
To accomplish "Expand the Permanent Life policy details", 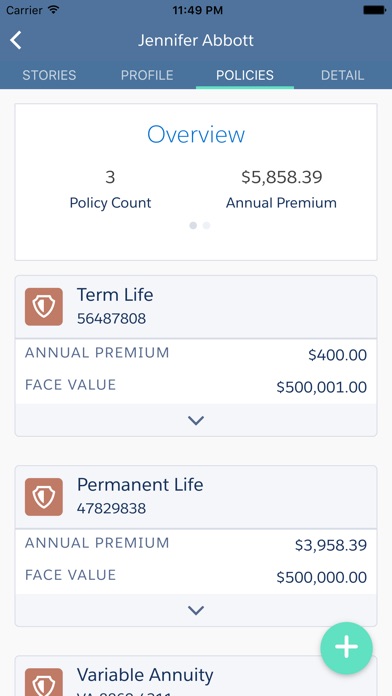I will point(196,610).
